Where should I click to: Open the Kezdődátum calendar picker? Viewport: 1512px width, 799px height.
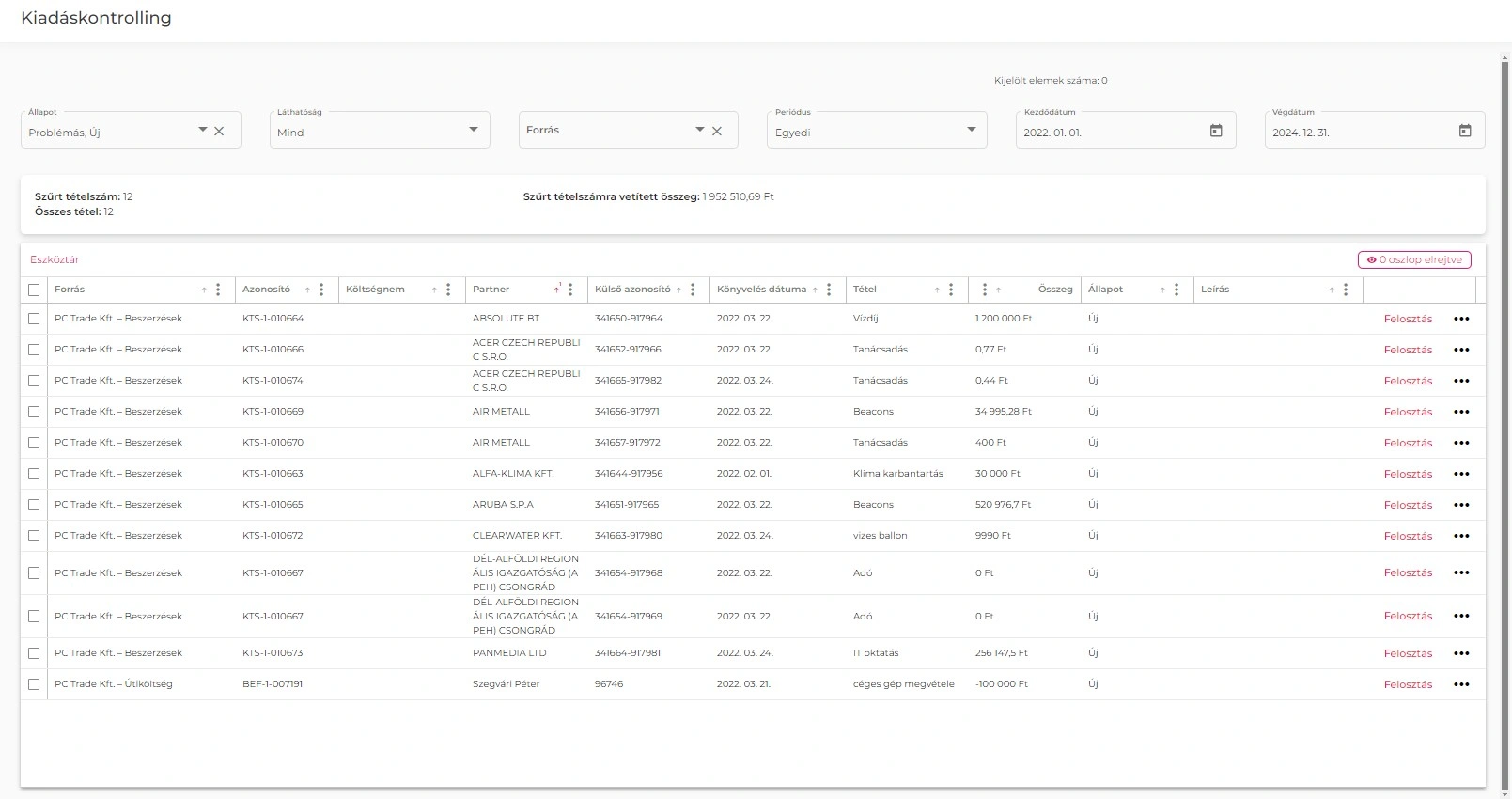tap(1216, 131)
